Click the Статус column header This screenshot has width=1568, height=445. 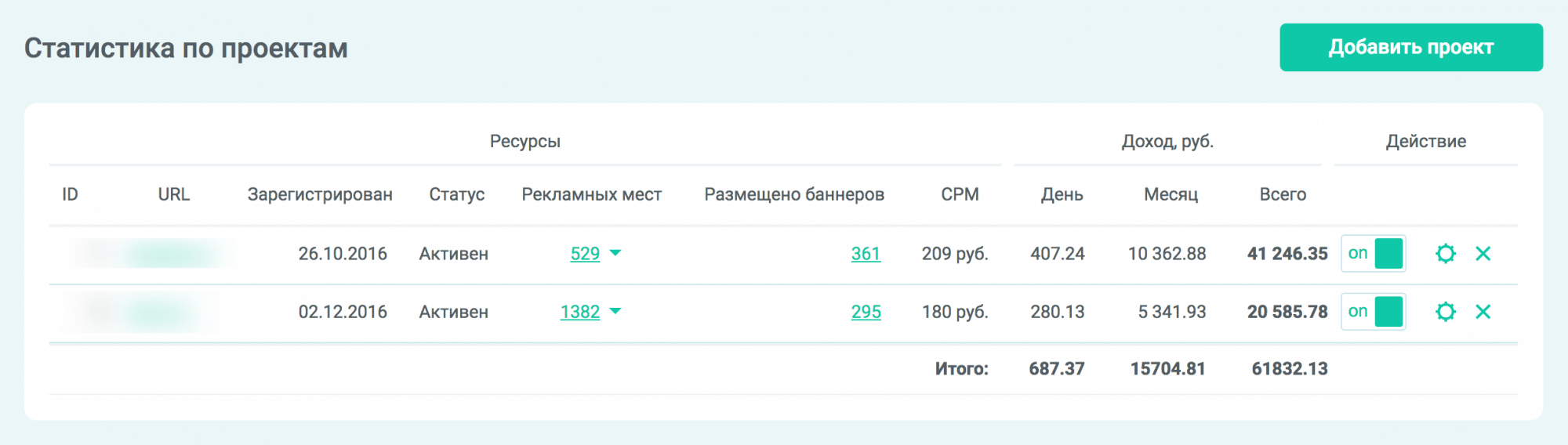point(456,194)
